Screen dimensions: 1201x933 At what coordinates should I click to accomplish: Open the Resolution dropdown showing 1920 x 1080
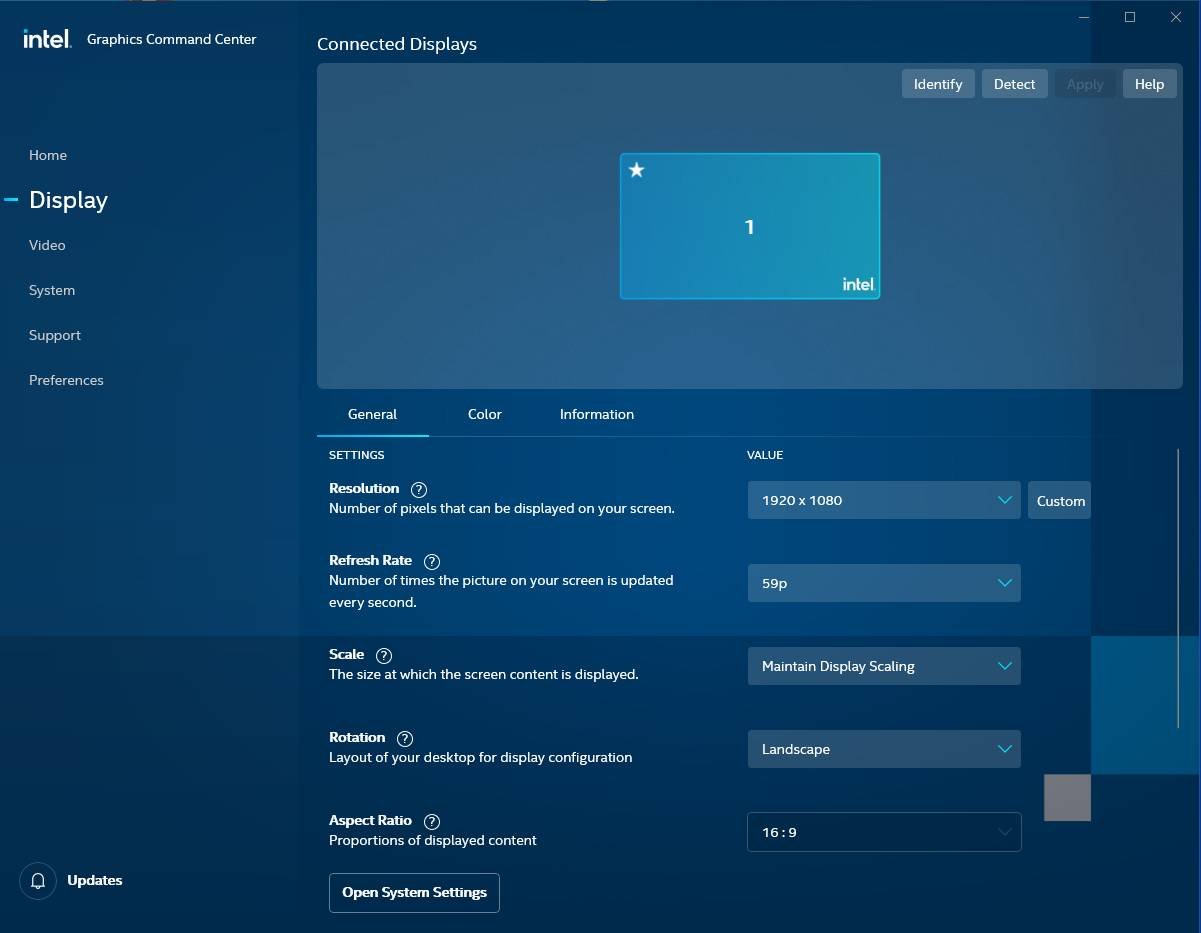point(883,500)
